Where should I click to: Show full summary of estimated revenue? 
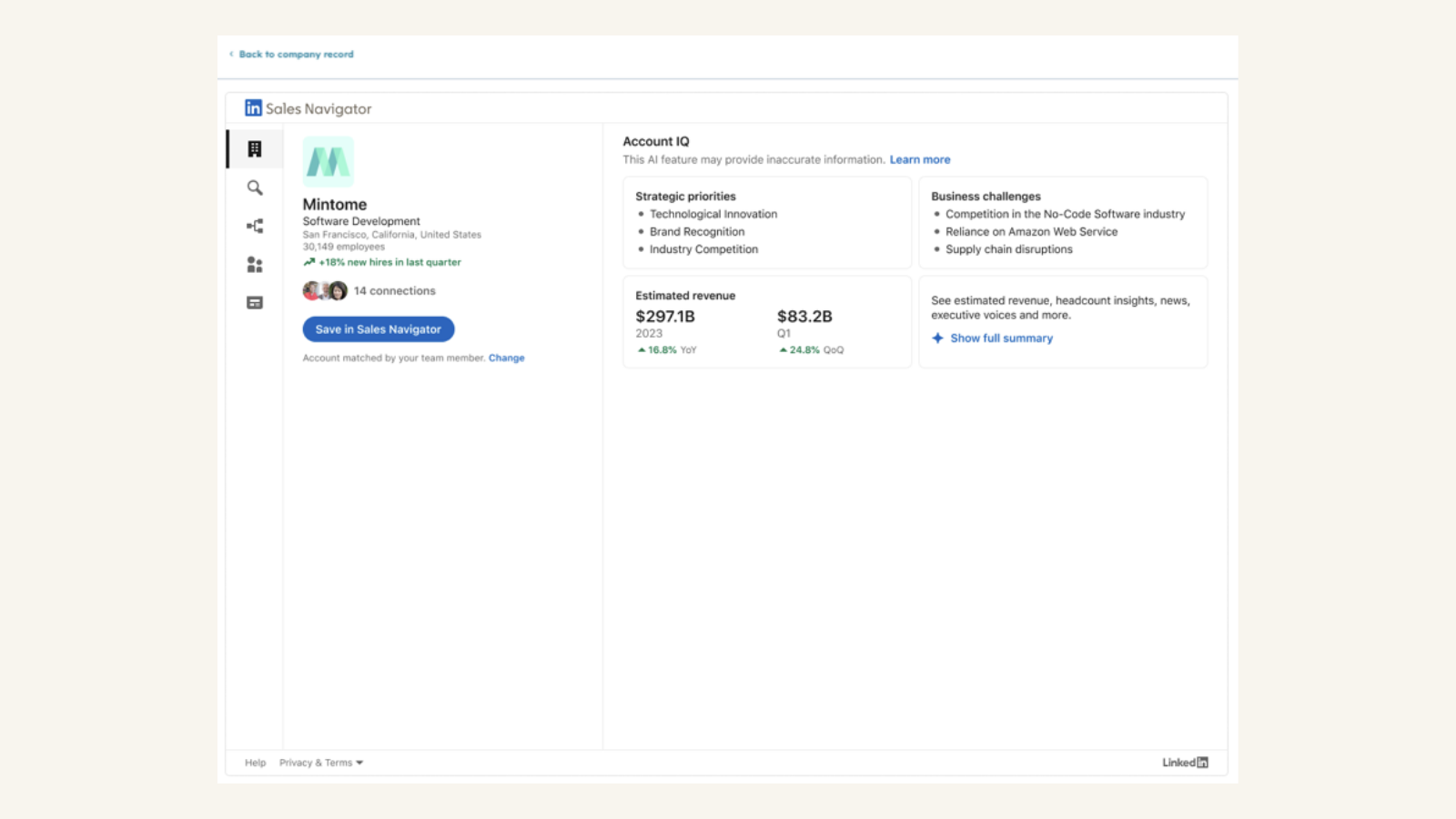[x=1001, y=338]
